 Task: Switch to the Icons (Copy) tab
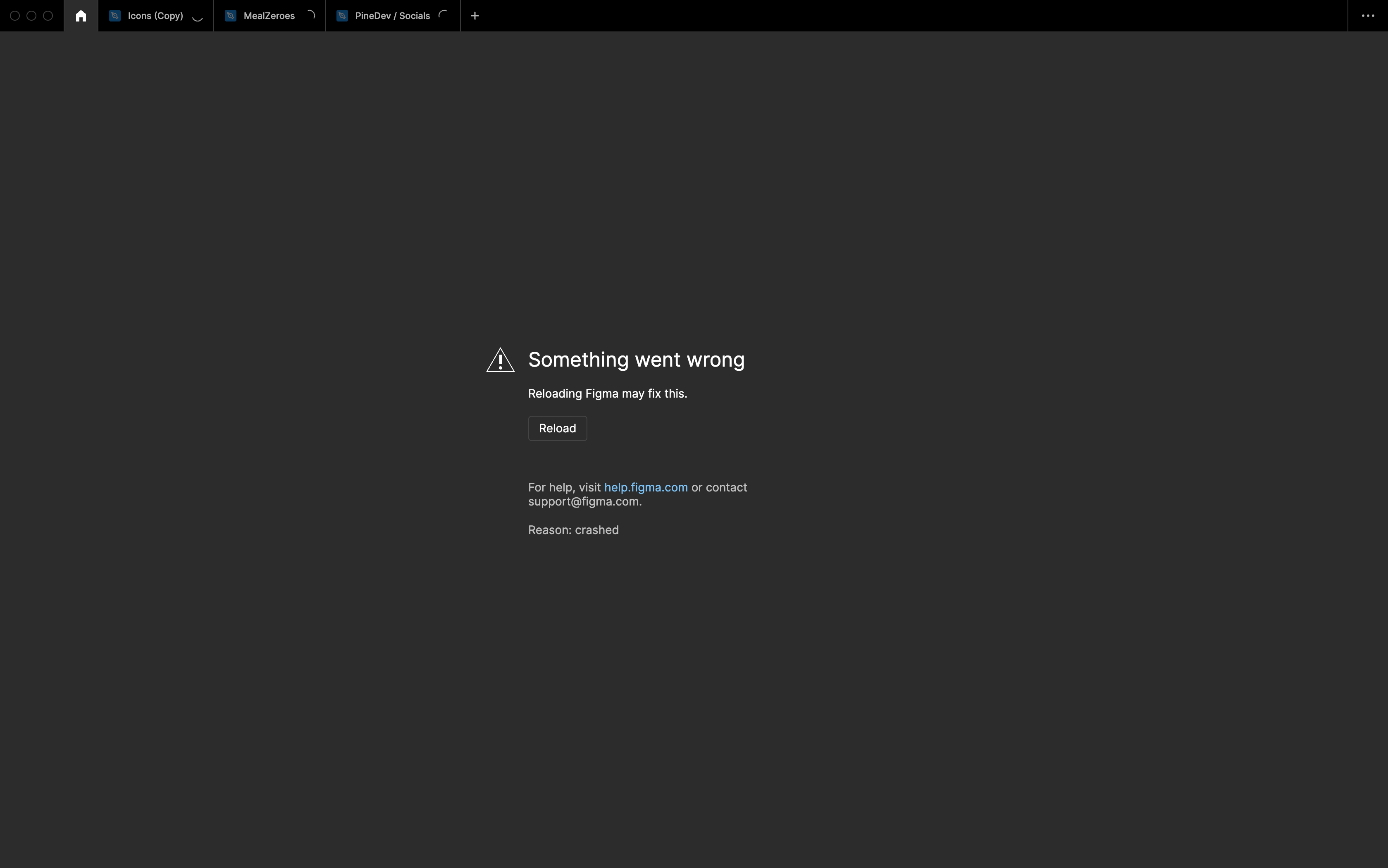click(x=155, y=16)
